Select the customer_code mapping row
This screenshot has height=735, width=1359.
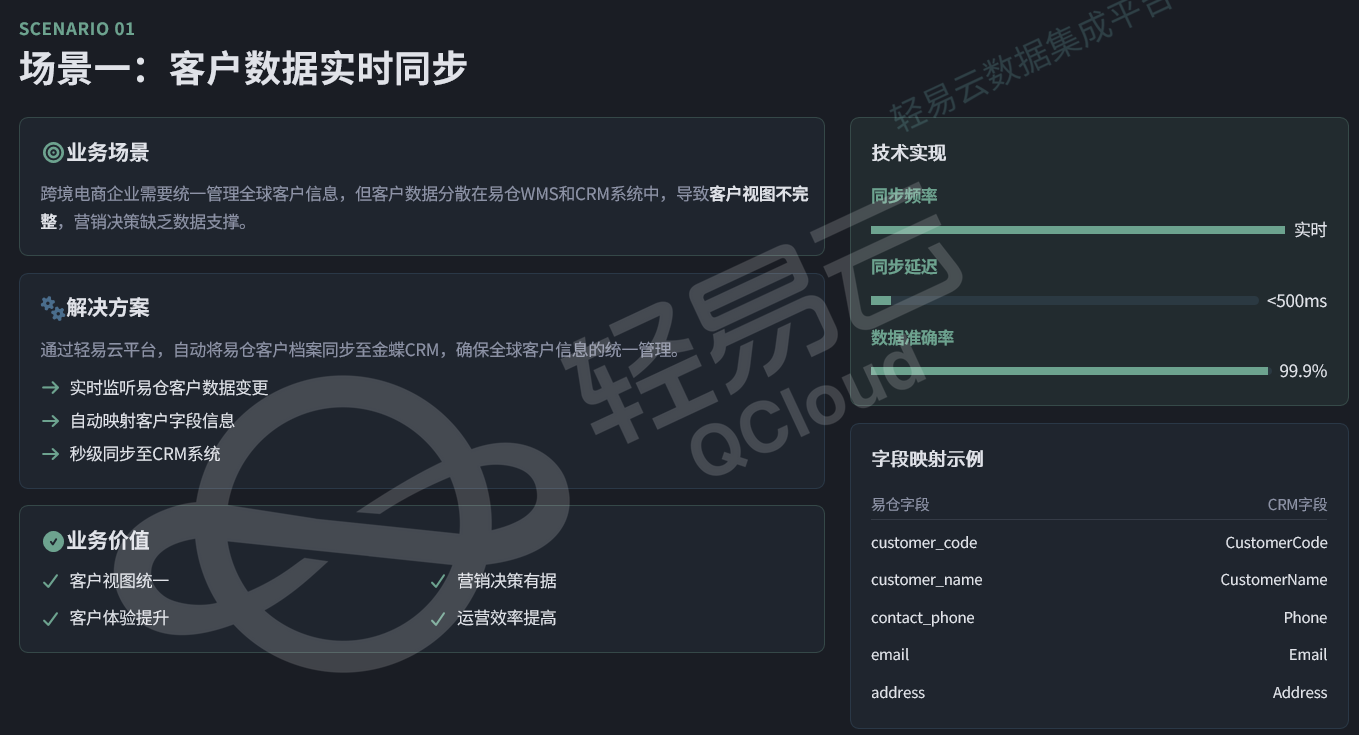pyautogui.click(x=1098, y=543)
